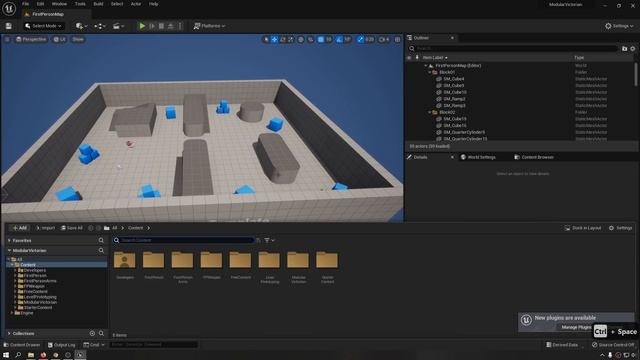This screenshot has height=360, width=640.
Task: Change the Lit view mode
Action: (60, 39)
